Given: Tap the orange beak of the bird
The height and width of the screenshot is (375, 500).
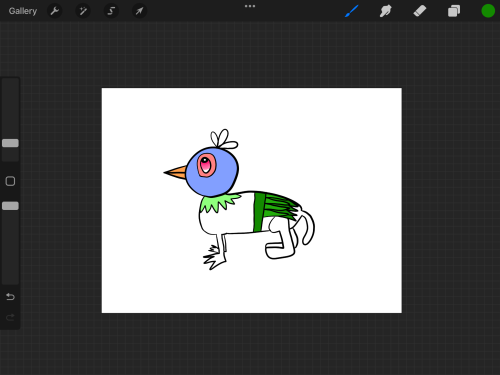Looking at the screenshot, I should point(176,172).
